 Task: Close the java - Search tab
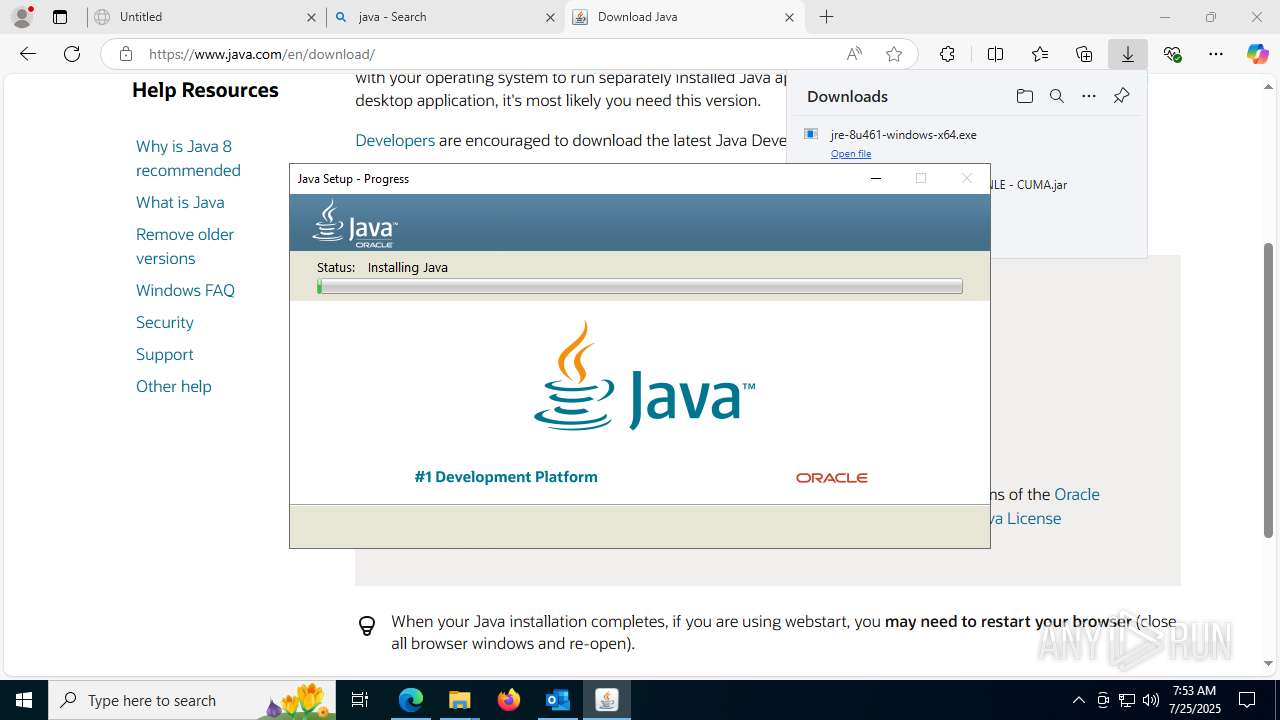pyautogui.click(x=550, y=17)
